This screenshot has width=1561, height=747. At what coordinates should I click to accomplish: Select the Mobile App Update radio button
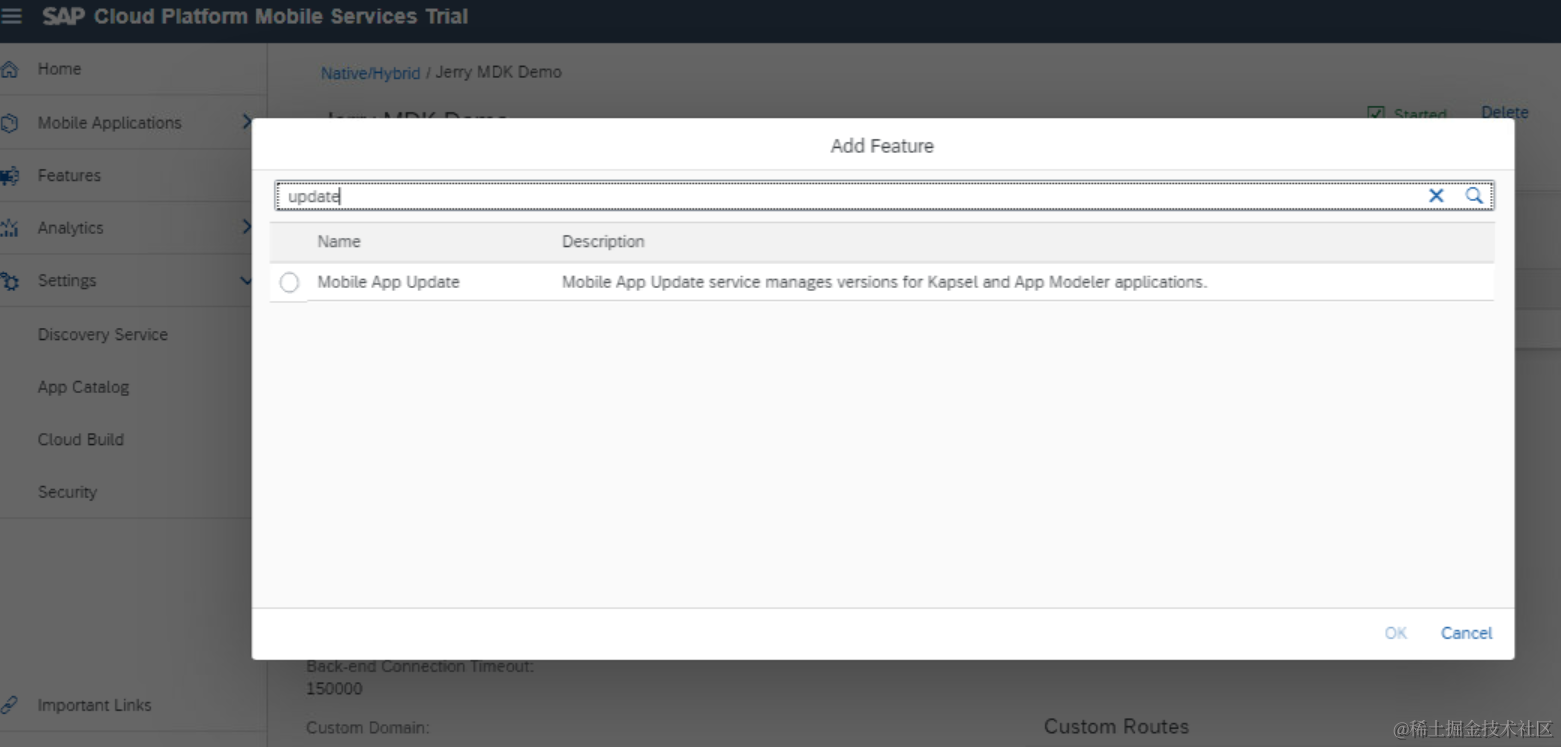tap(289, 283)
